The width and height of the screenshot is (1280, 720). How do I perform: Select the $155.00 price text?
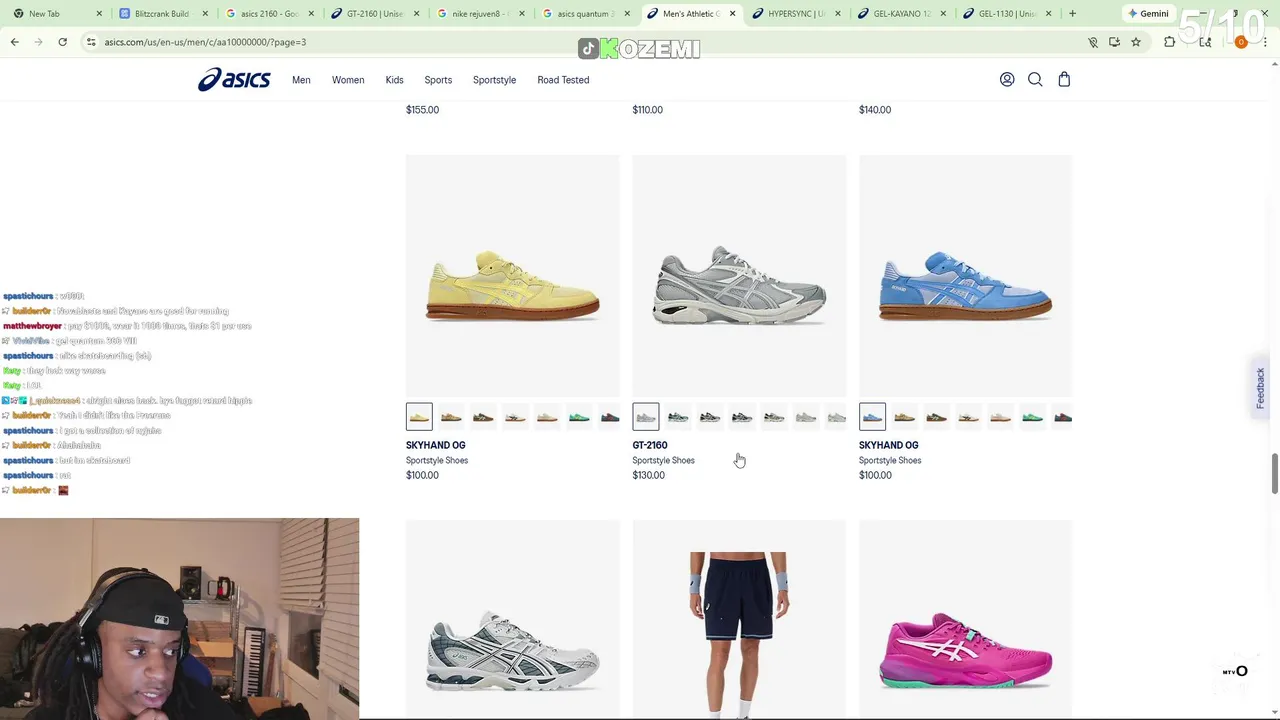tap(422, 110)
